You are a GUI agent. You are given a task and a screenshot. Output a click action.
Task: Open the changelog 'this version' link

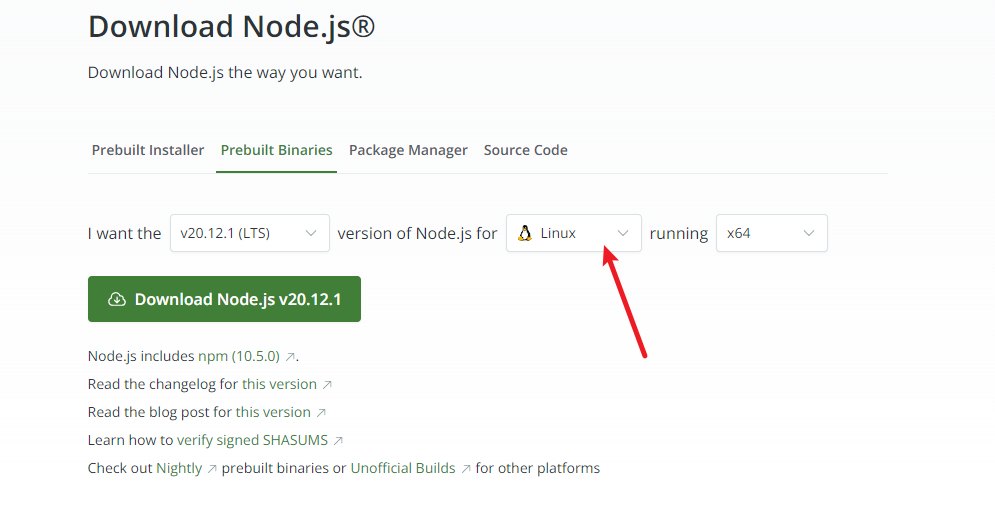click(279, 384)
